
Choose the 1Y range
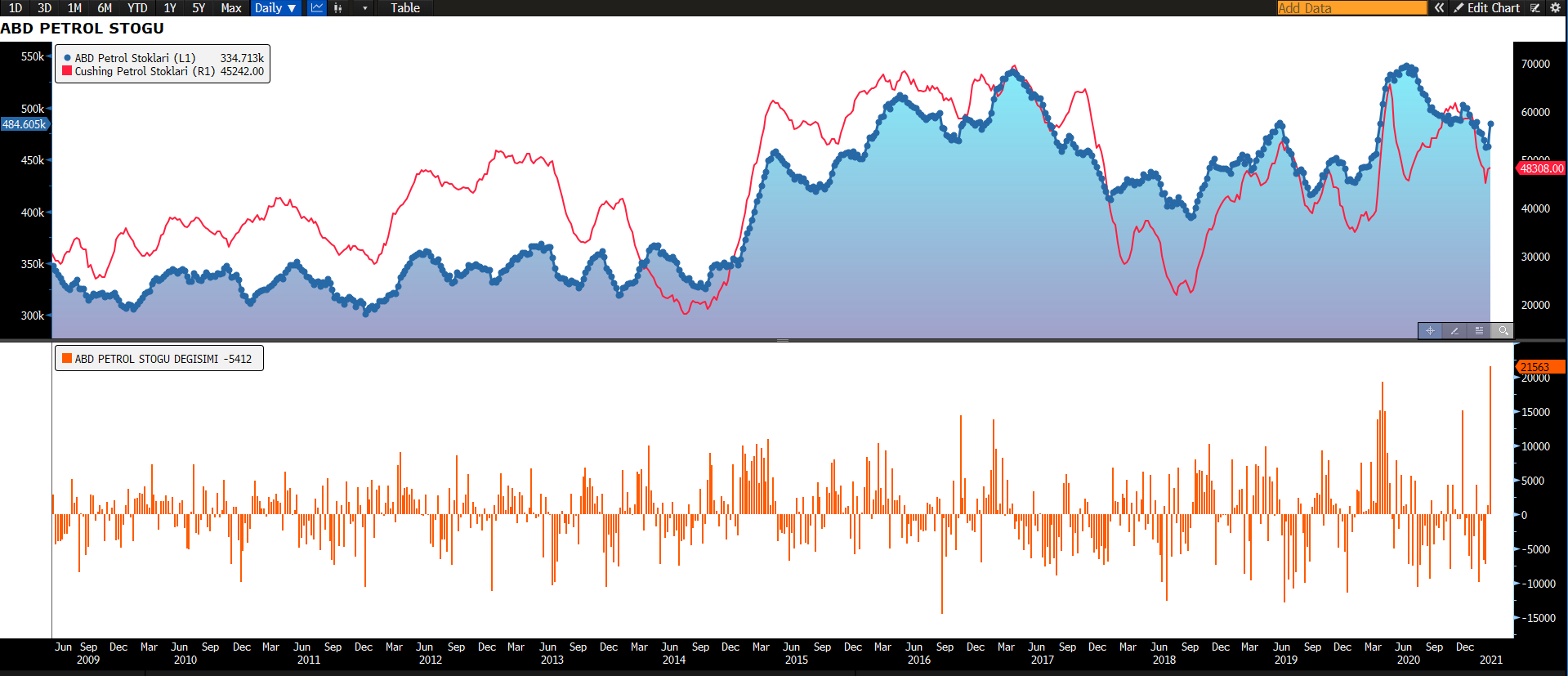(x=170, y=8)
